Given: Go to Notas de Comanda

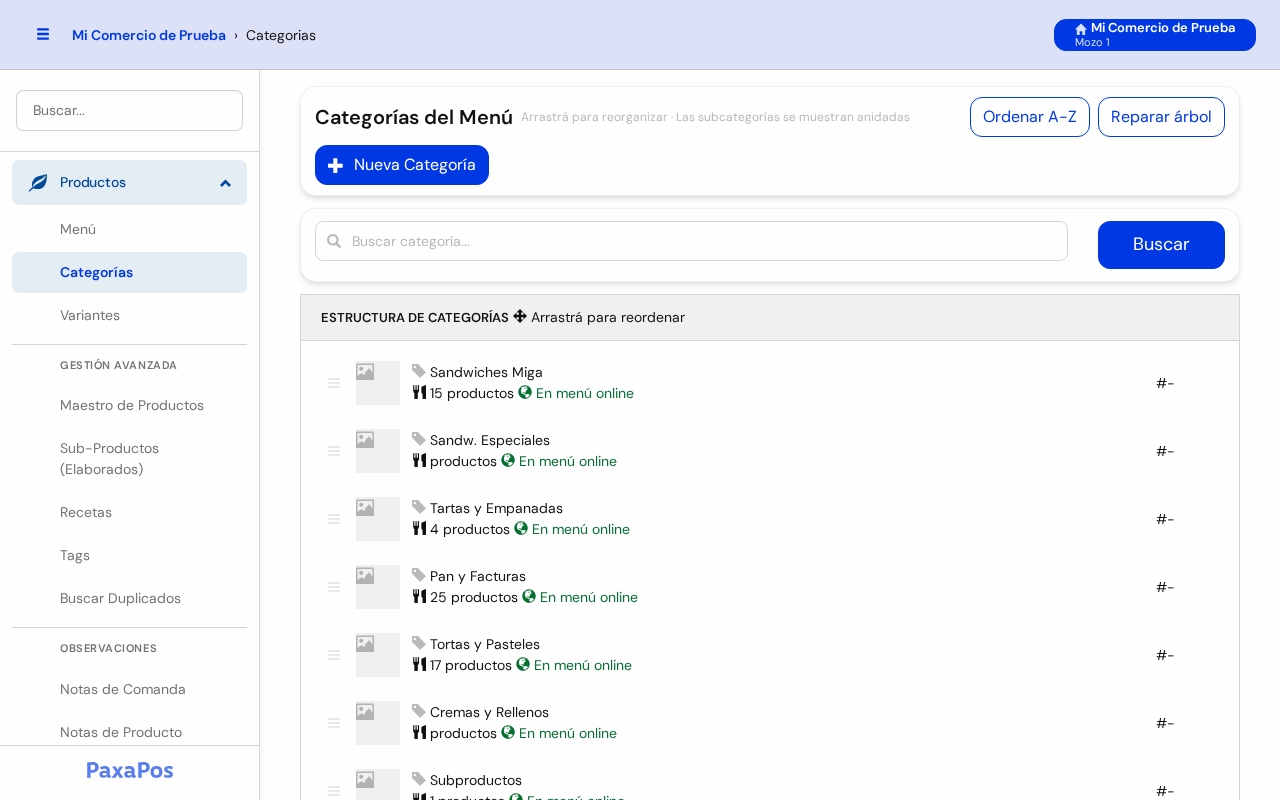Looking at the screenshot, I should [x=129, y=689].
